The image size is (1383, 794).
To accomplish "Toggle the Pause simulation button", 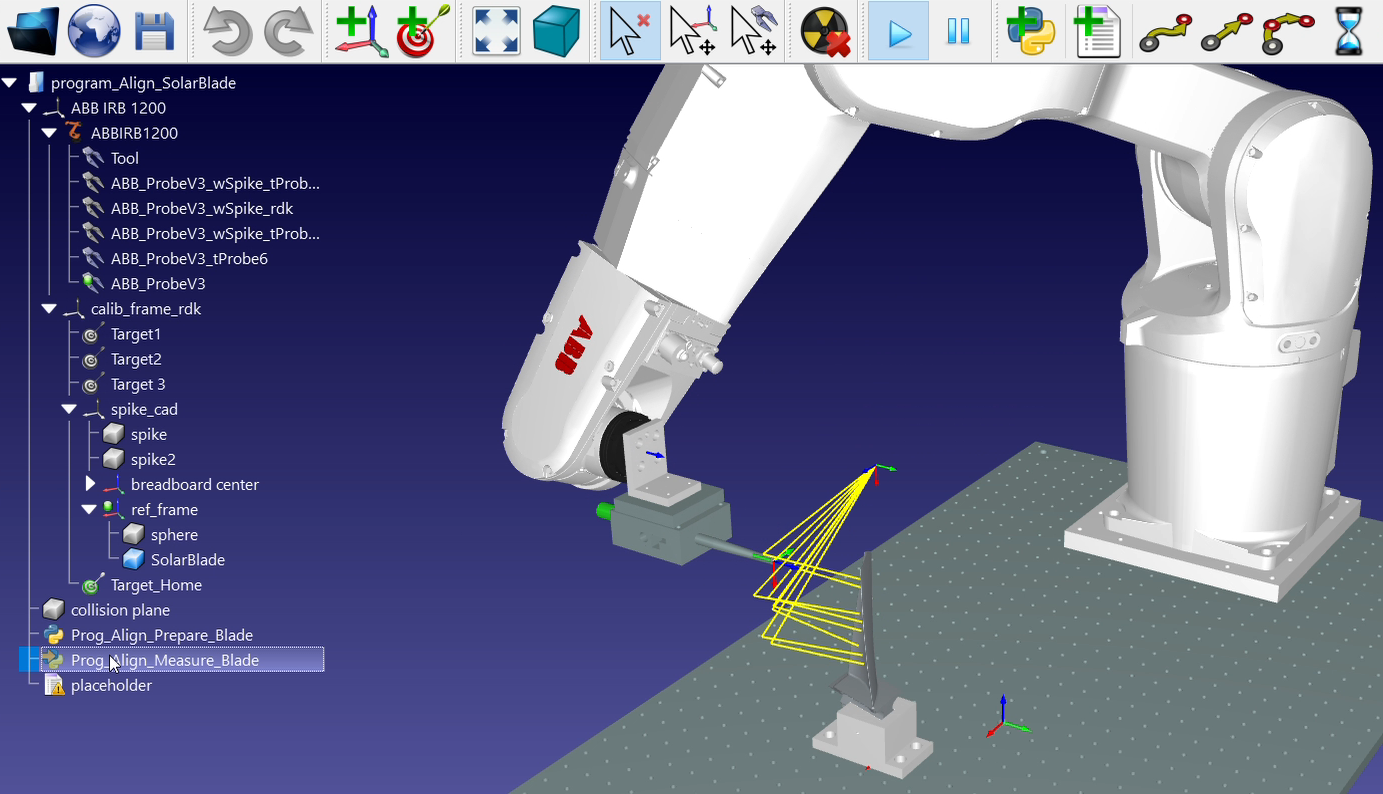I will (958, 32).
